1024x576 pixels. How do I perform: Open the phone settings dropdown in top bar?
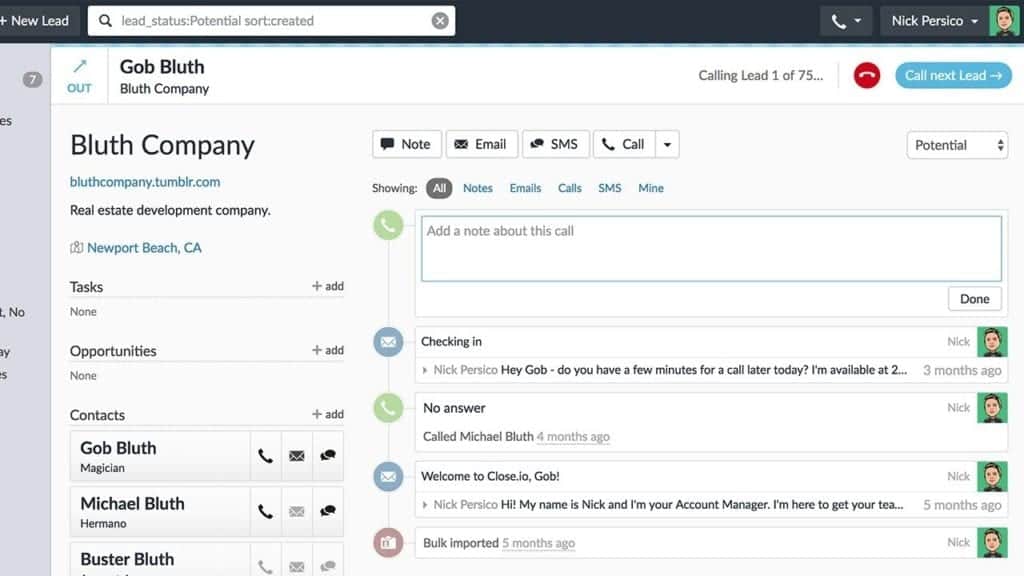(845, 20)
